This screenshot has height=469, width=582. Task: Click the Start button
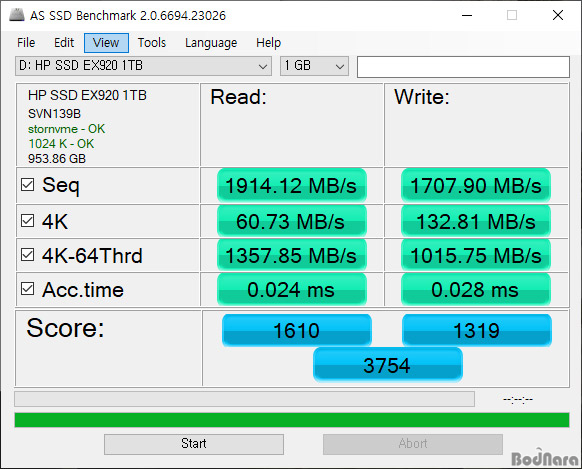pos(194,444)
